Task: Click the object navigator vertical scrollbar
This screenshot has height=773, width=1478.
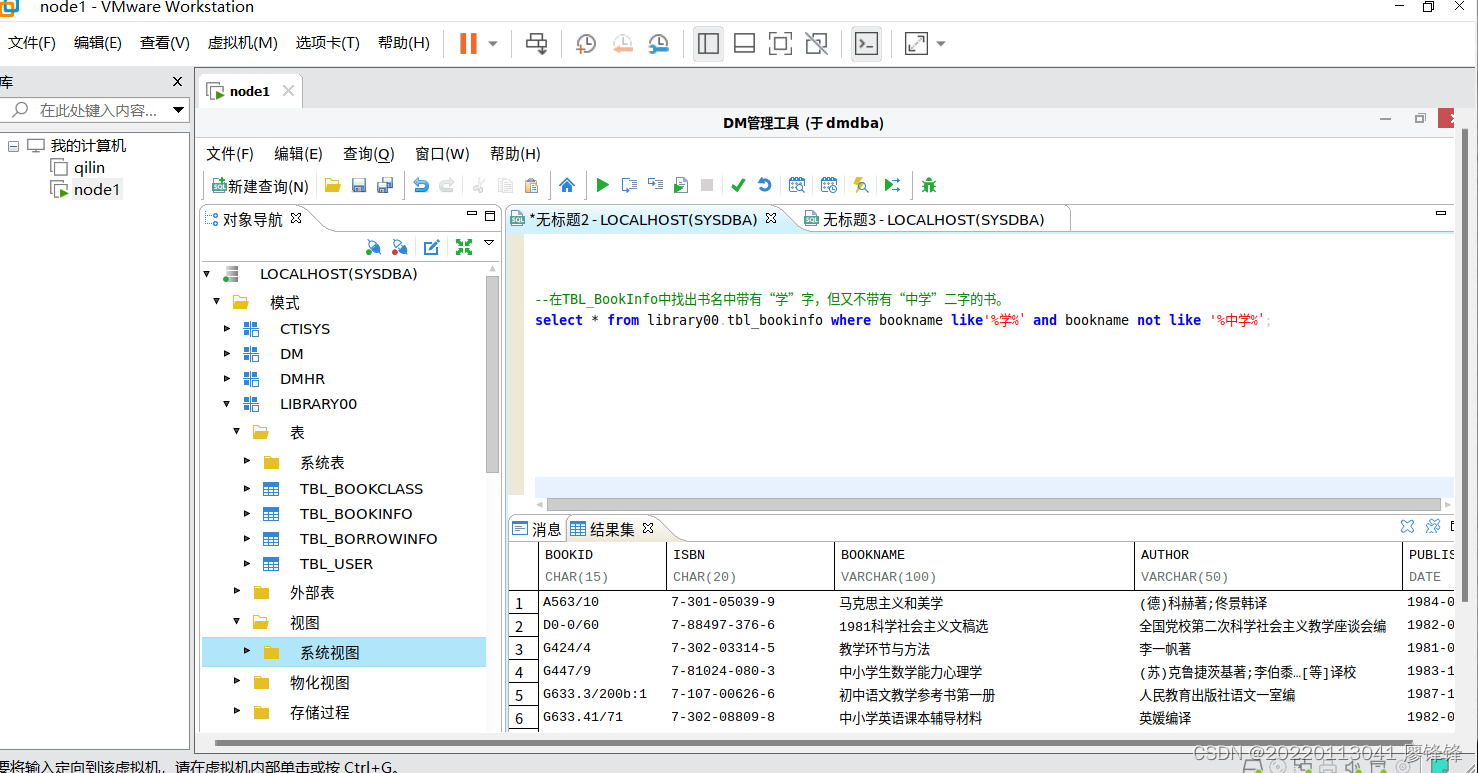Action: pyautogui.click(x=492, y=373)
